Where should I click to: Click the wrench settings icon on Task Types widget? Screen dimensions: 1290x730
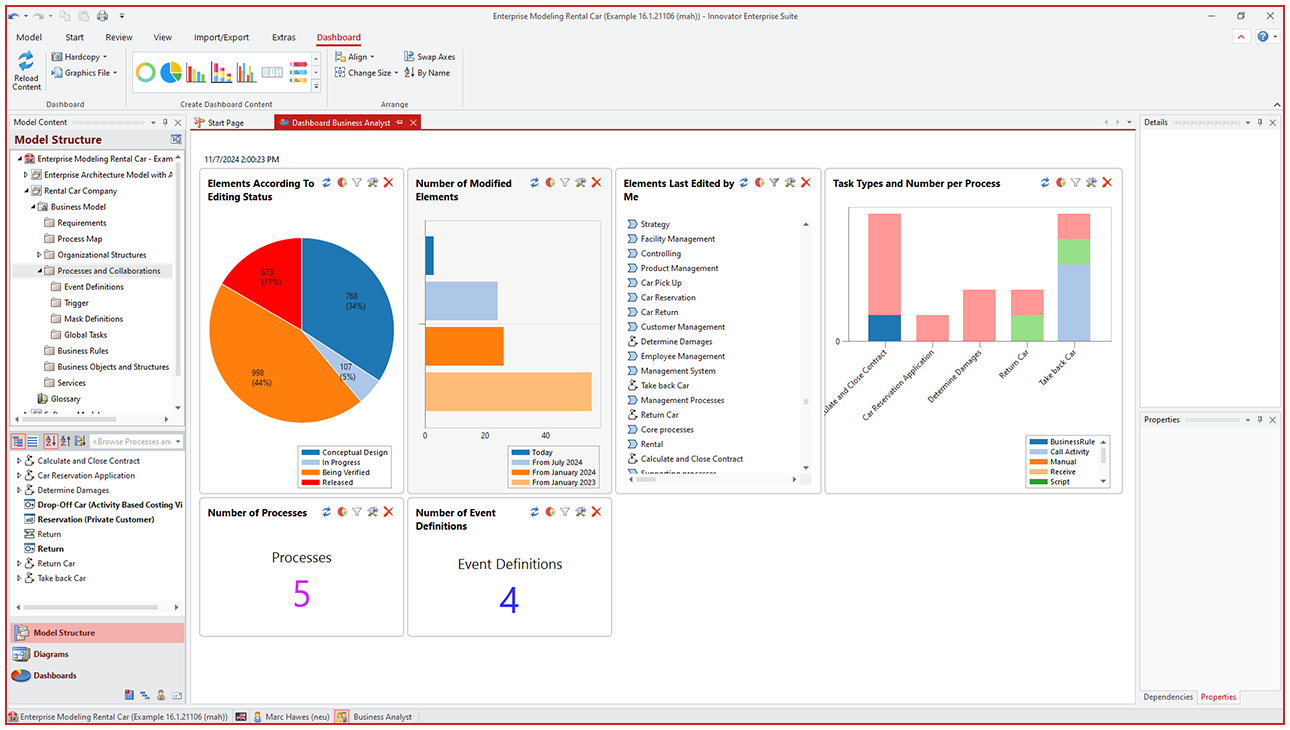(1091, 183)
